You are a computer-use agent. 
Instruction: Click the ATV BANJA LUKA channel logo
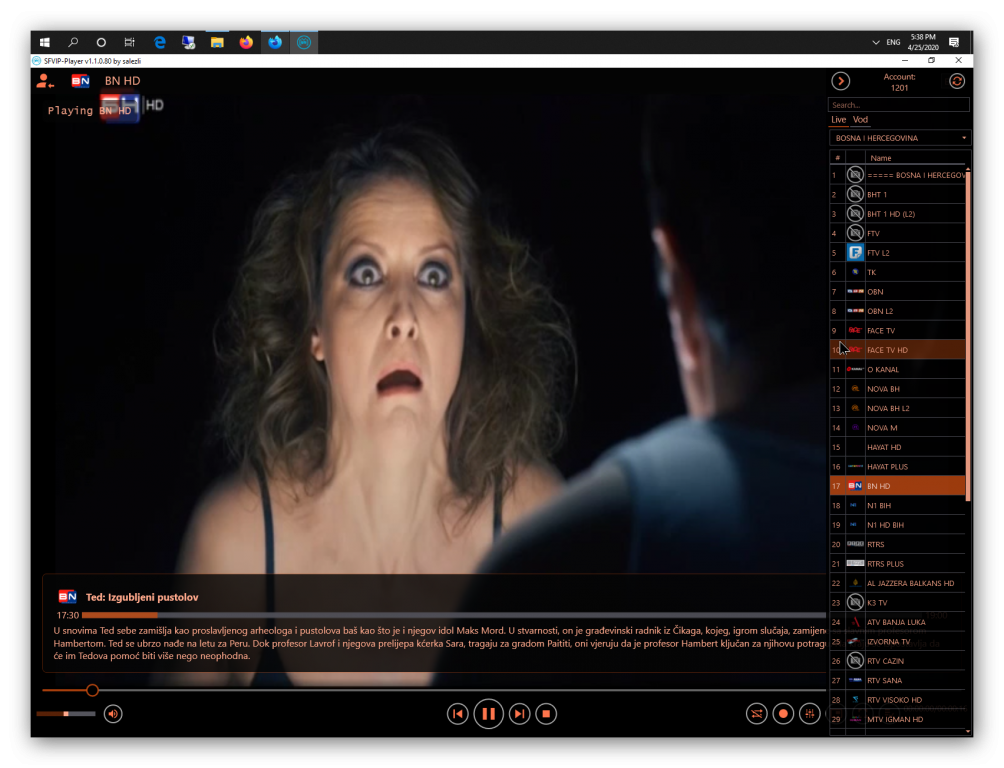click(855, 622)
